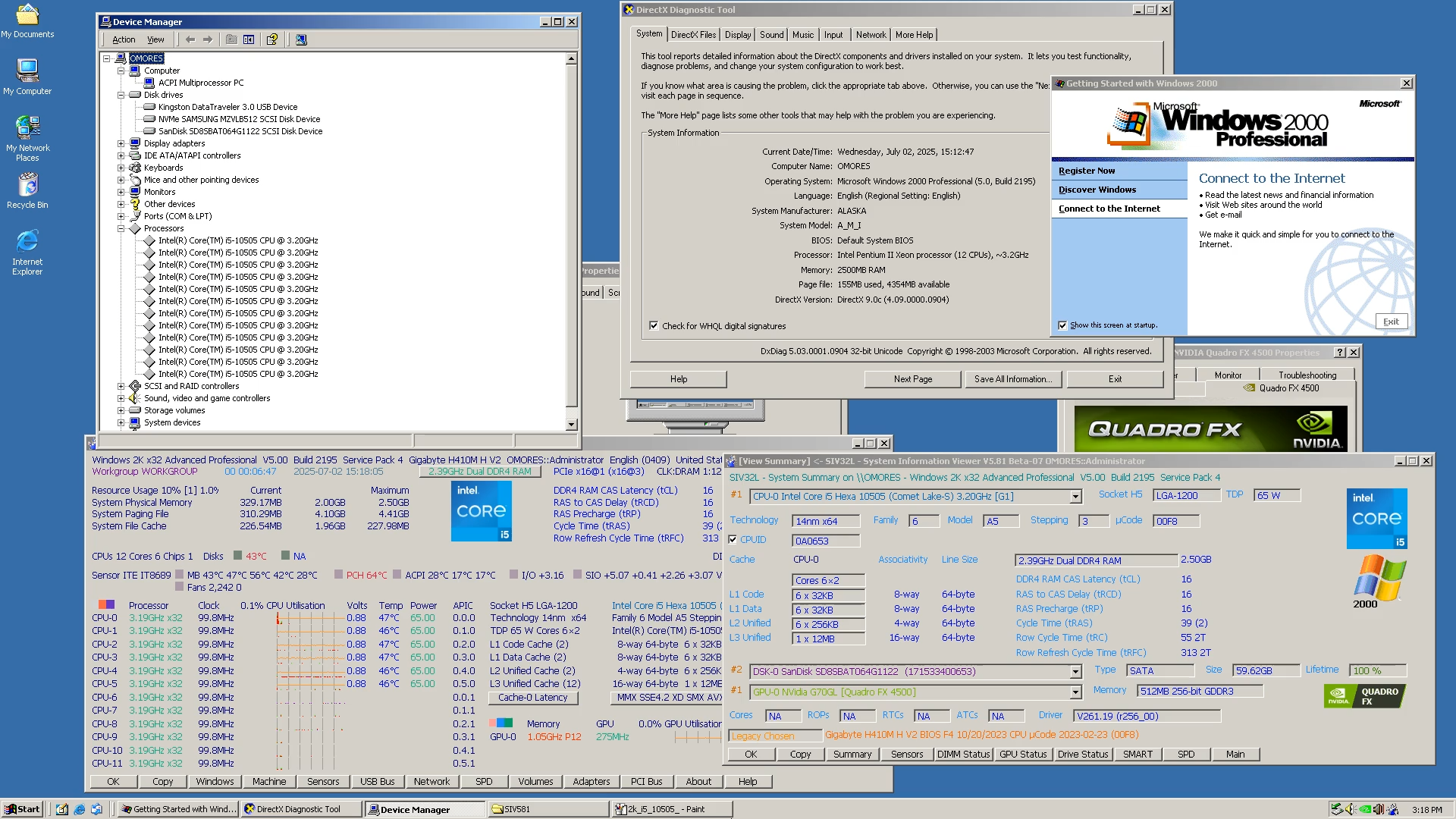Select NVMe SAMSUNG MZVLB512 SCSI Disk Device

[239, 119]
